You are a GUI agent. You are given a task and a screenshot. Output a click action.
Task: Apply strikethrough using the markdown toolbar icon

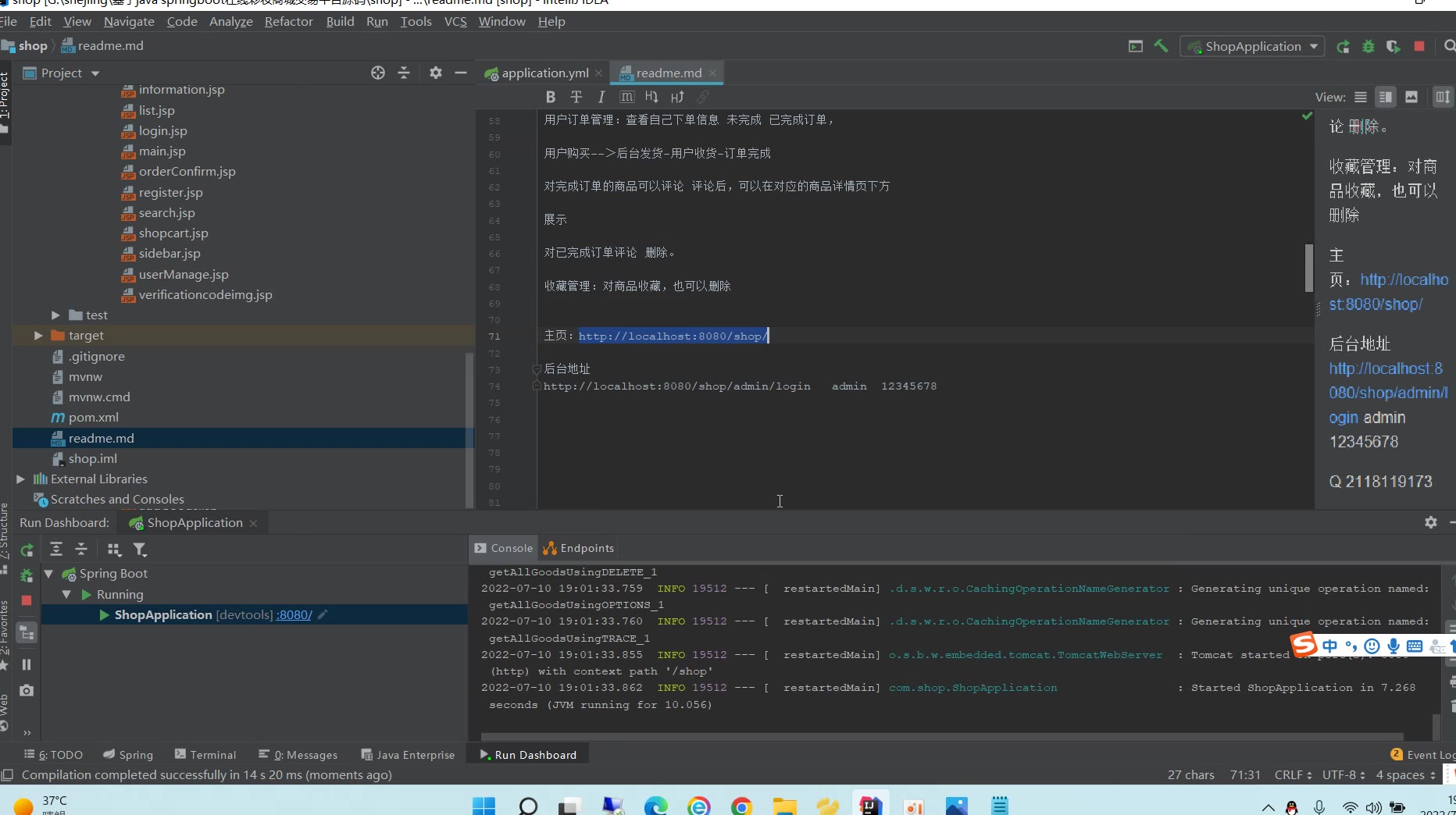[576, 97]
